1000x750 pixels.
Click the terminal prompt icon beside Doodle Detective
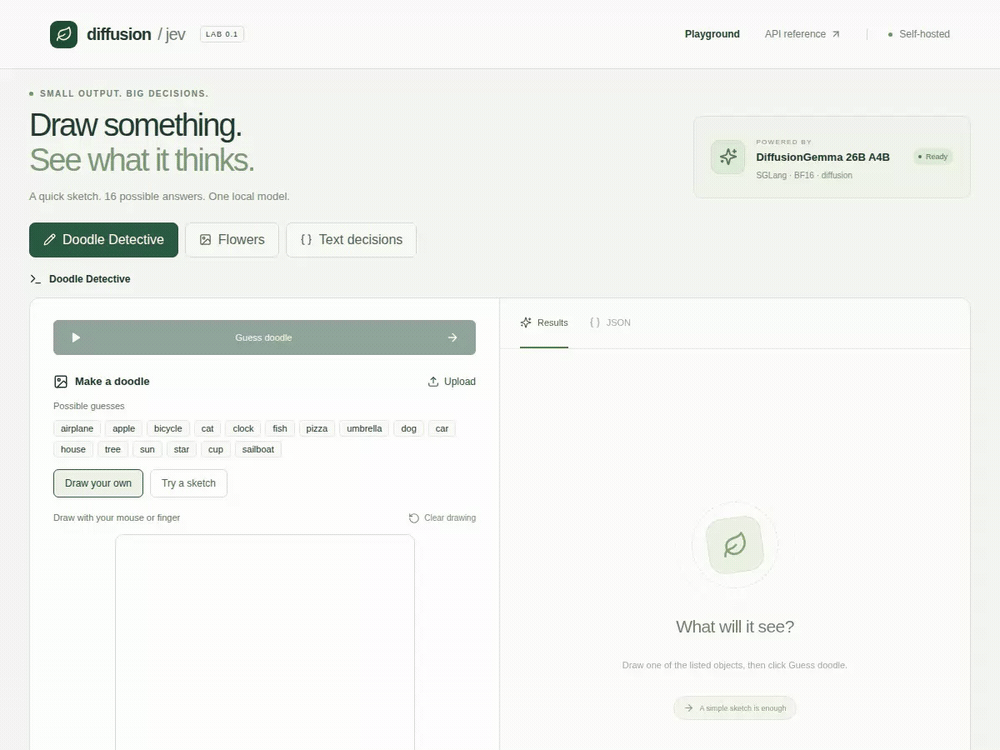tap(36, 279)
